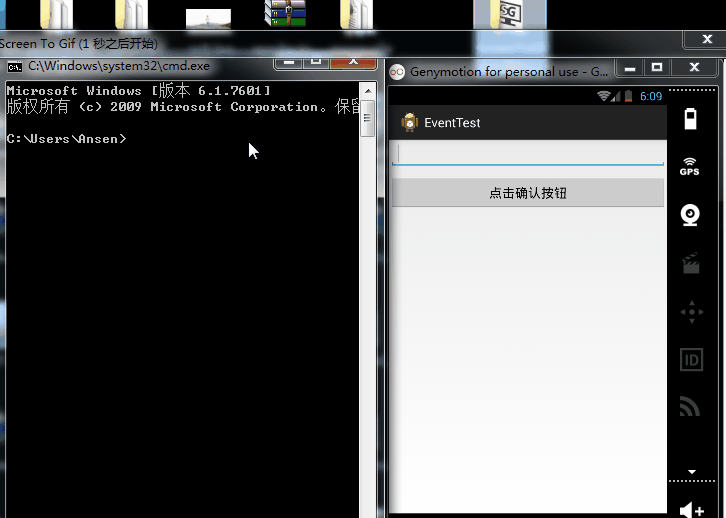Click the landscape image thumbnail on the desktop
Image resolution: width=726 pixels, height=518 pixels.
(x=208, y=19)
